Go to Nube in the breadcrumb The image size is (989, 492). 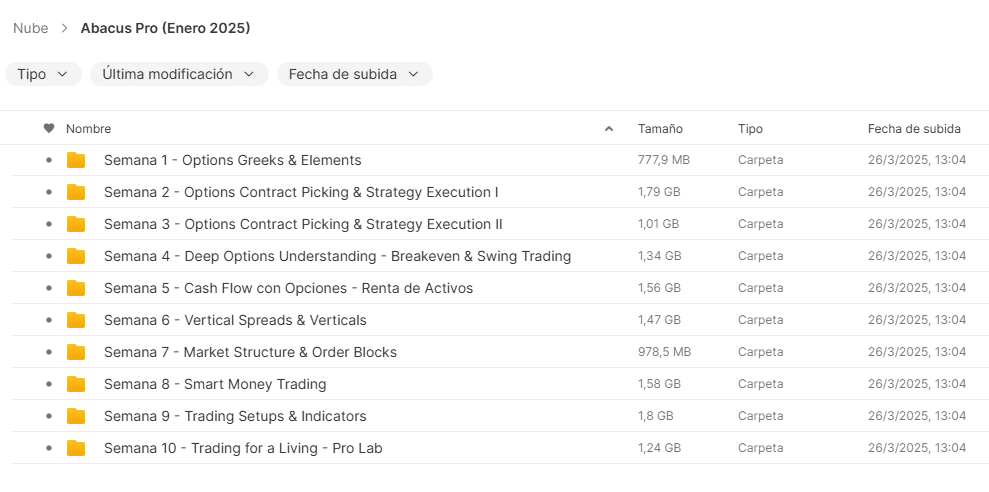click(x=31, y=28)
